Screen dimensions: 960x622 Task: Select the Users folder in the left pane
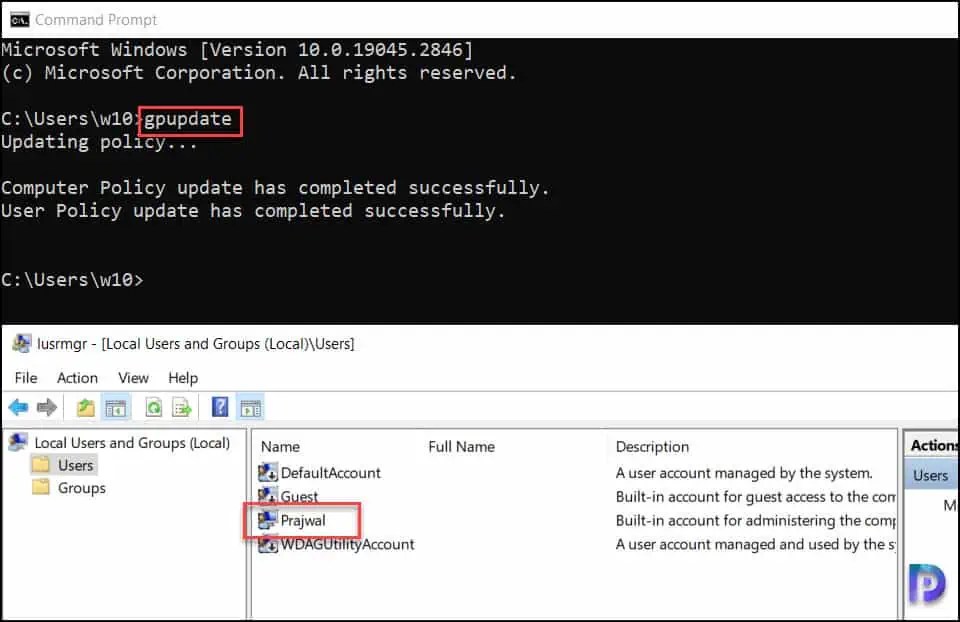(x=72, y=465)
